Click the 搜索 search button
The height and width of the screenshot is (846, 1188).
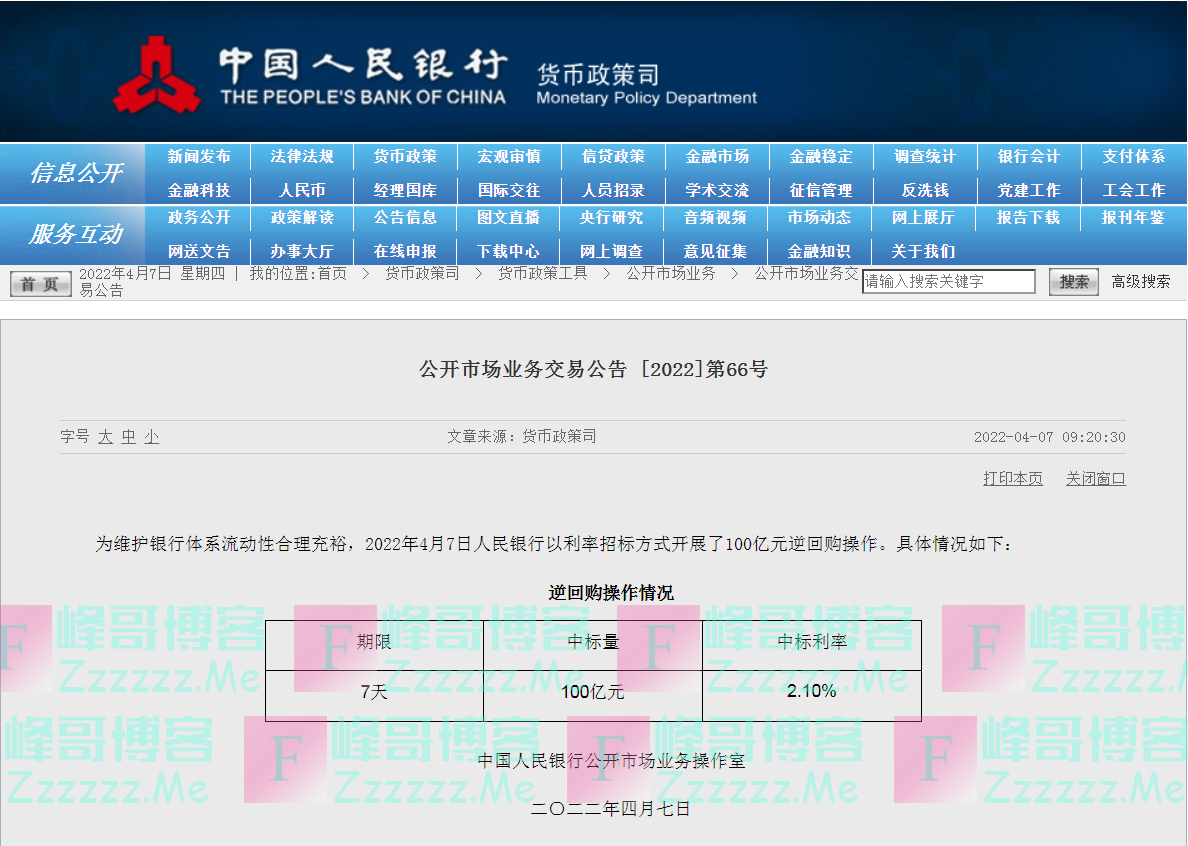tap(1073, 281)
